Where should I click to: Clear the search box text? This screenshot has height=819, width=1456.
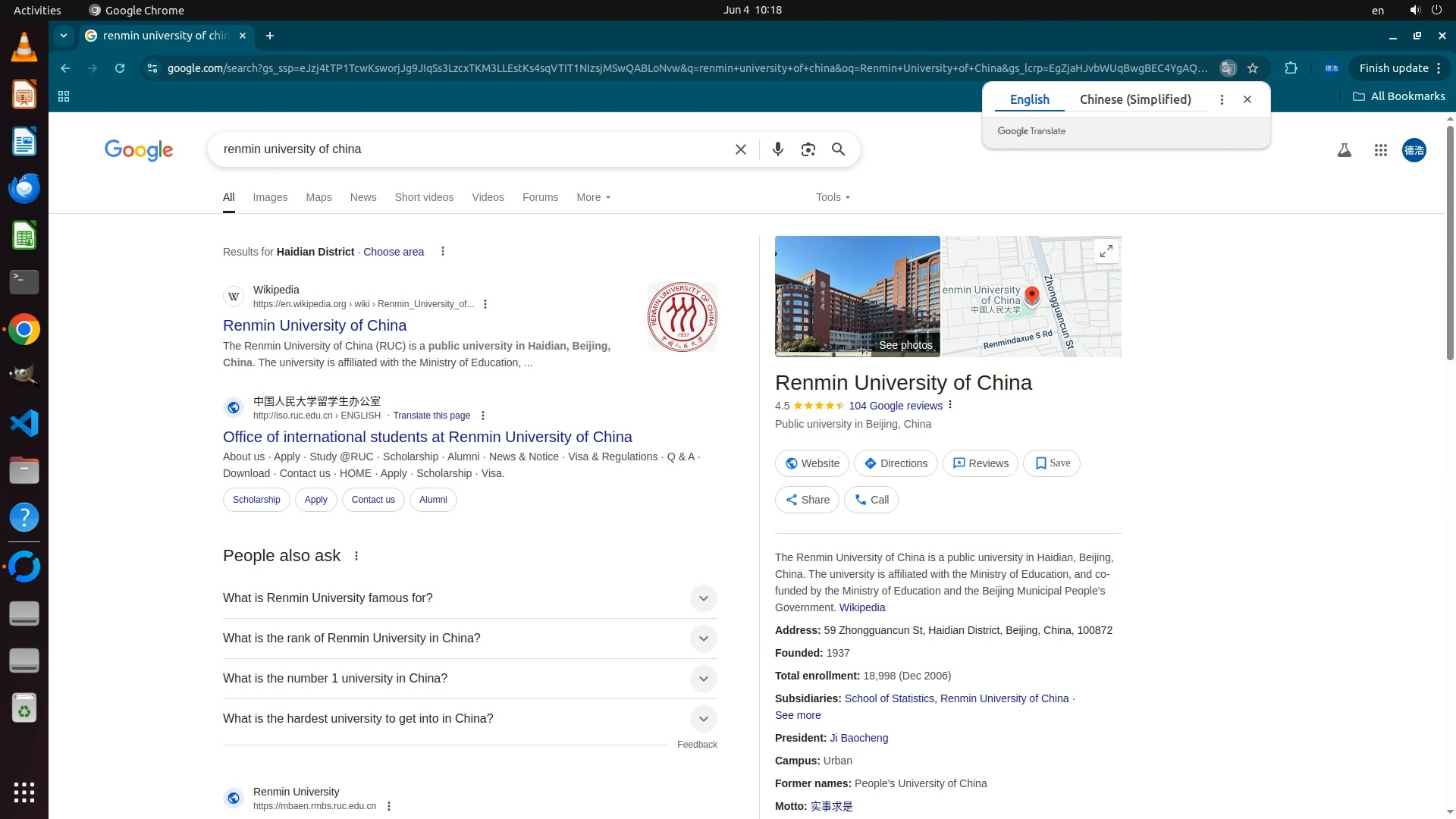click(740, 149)
